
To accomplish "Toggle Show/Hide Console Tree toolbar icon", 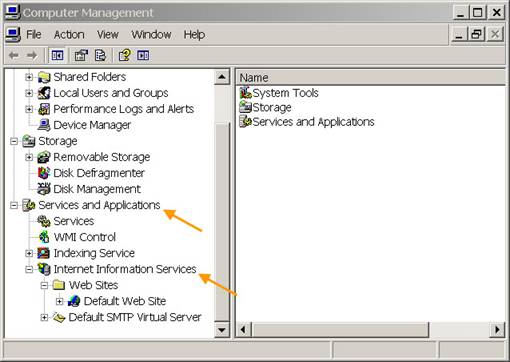I will (x=57, y=55).
